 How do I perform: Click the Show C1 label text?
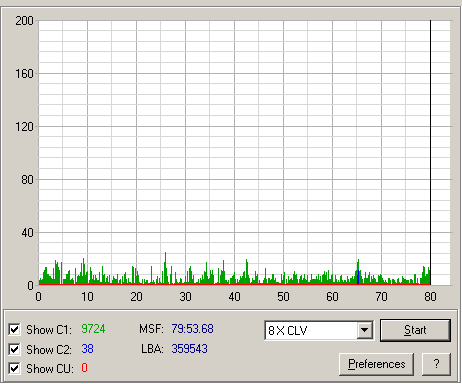point(49,330)
